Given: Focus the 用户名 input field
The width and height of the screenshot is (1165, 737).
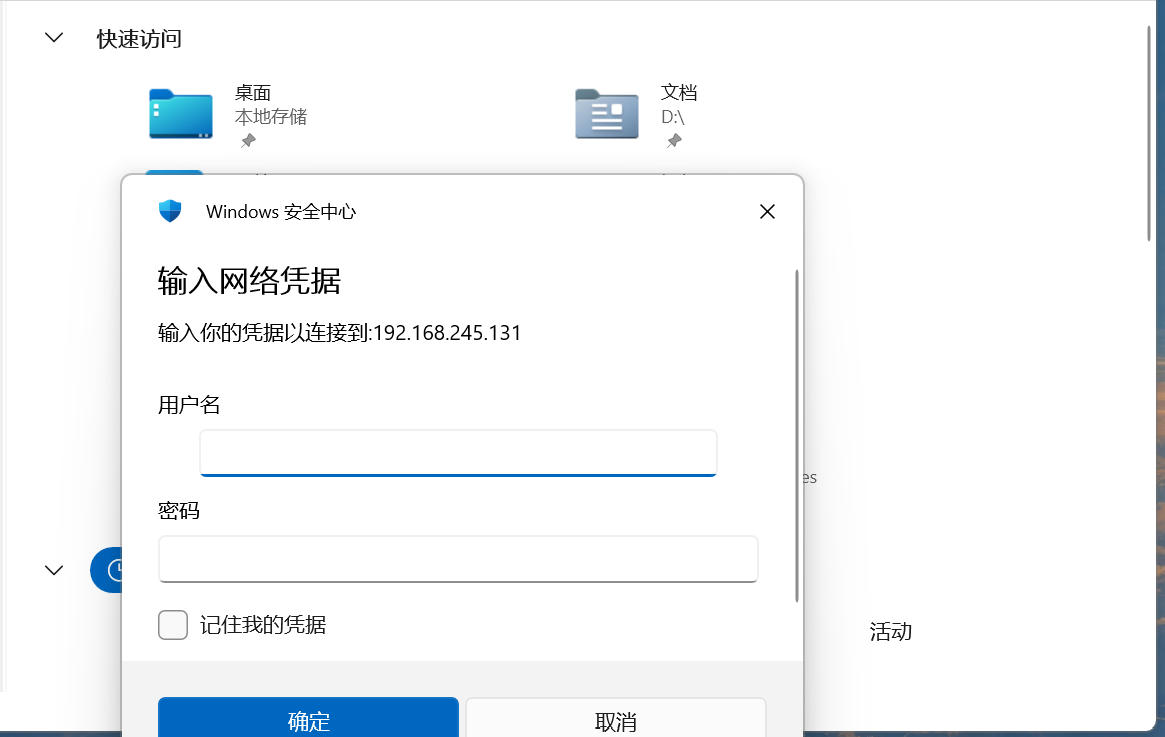Looking at the screenshot, I should coord(458,453).
